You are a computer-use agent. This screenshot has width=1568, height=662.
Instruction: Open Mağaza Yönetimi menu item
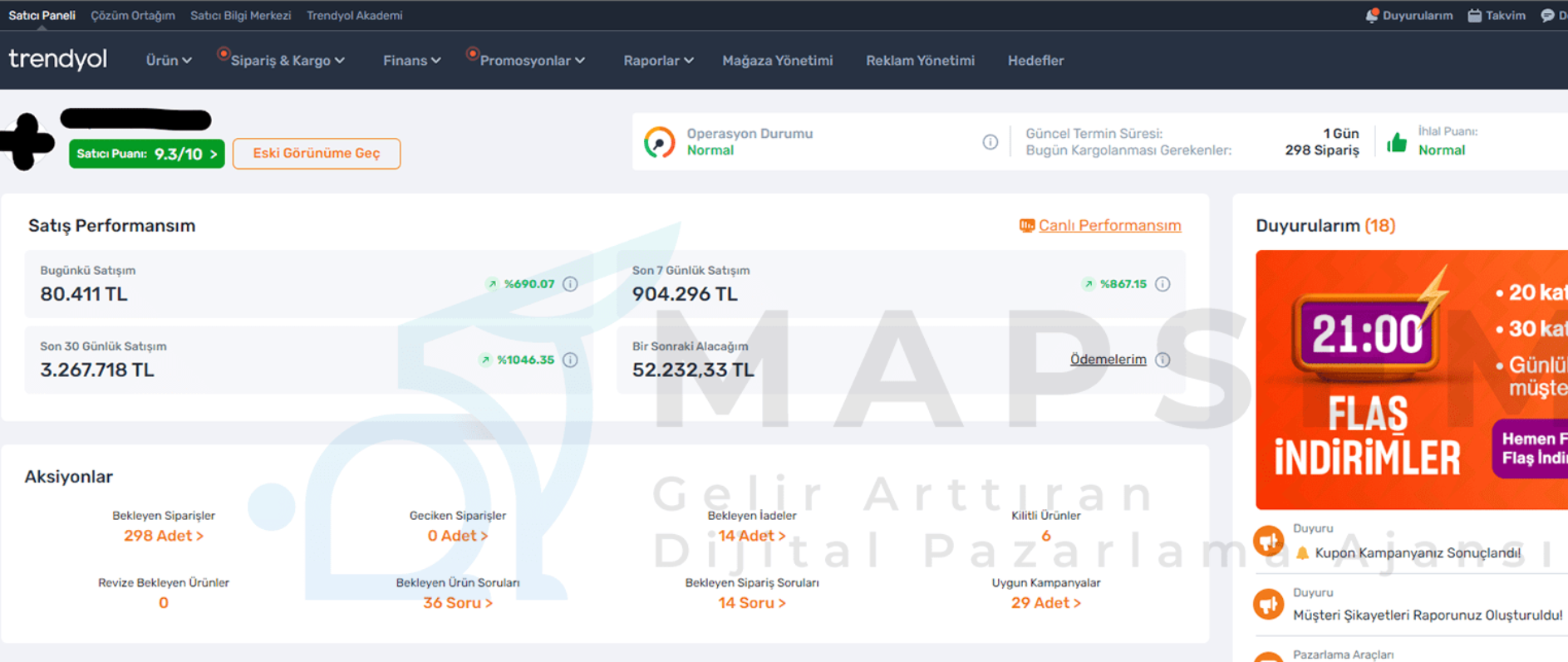pos(778,61)
